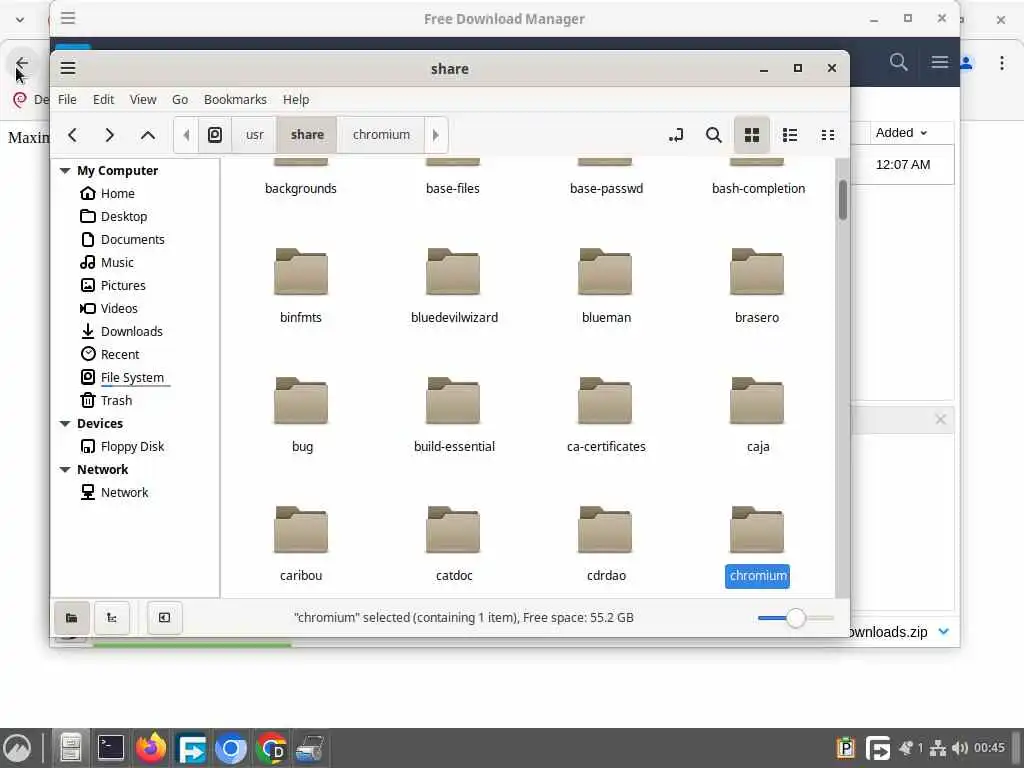This screenshot has height=768, width=1024.
Task: Switch to list view
Action: 790,135
